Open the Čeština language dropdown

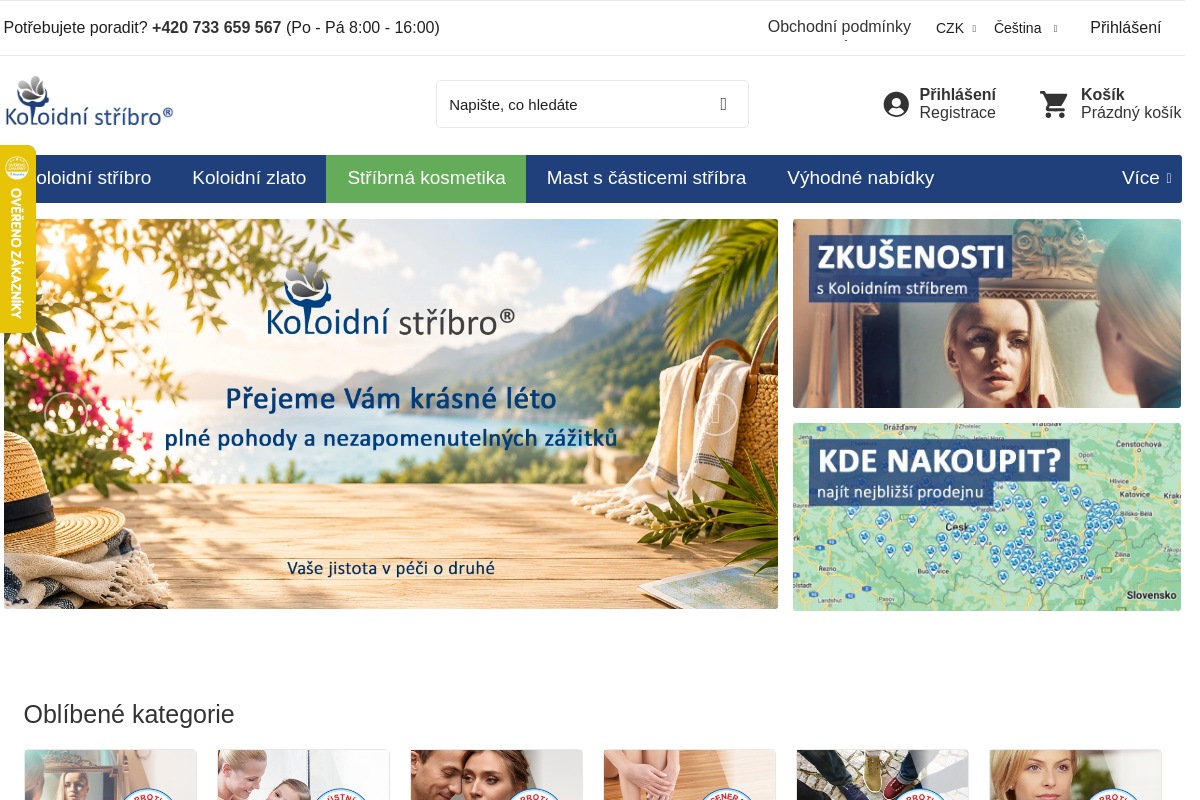coord(1025,28)
